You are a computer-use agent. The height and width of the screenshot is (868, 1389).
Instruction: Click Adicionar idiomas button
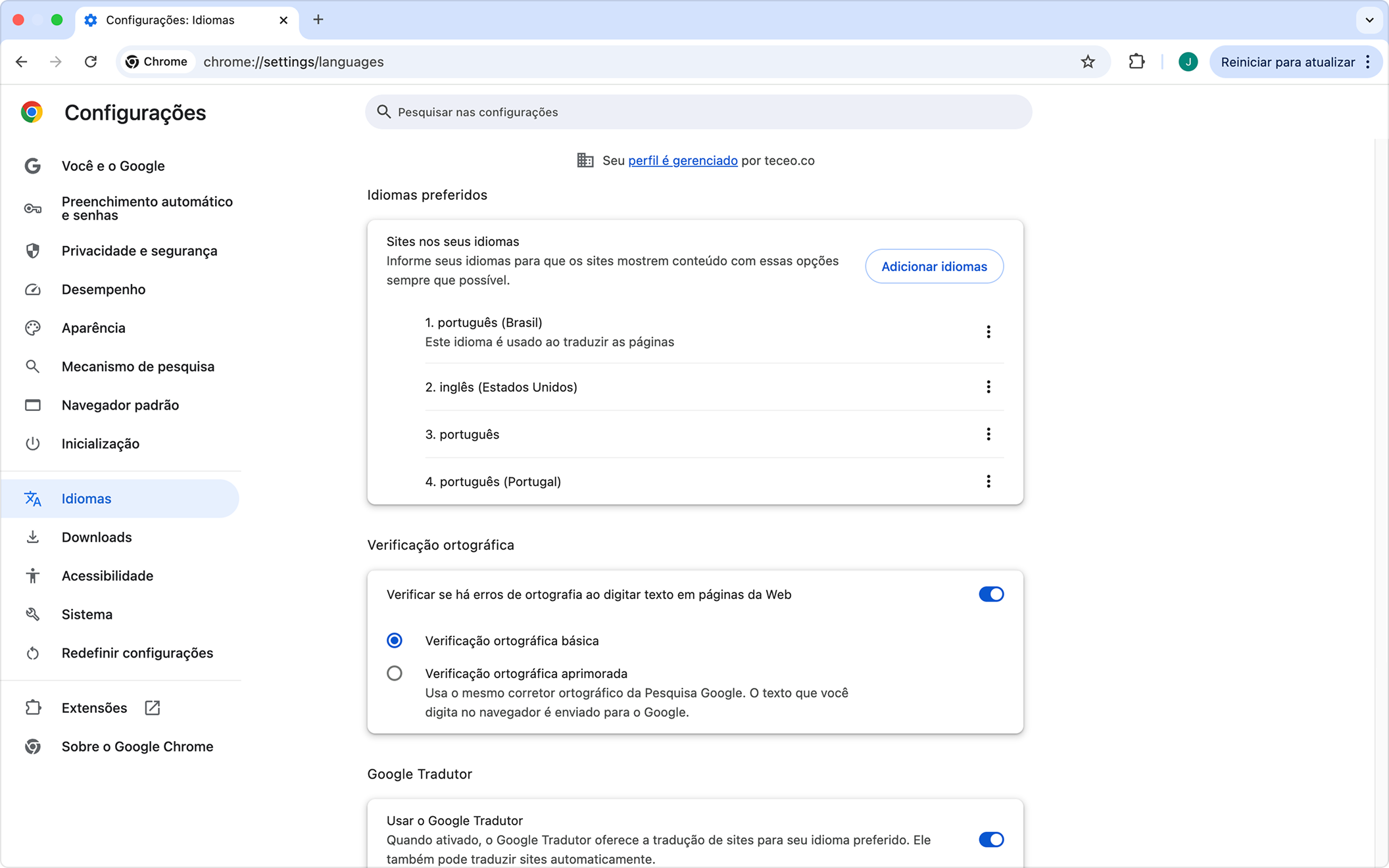coord(934,266)
